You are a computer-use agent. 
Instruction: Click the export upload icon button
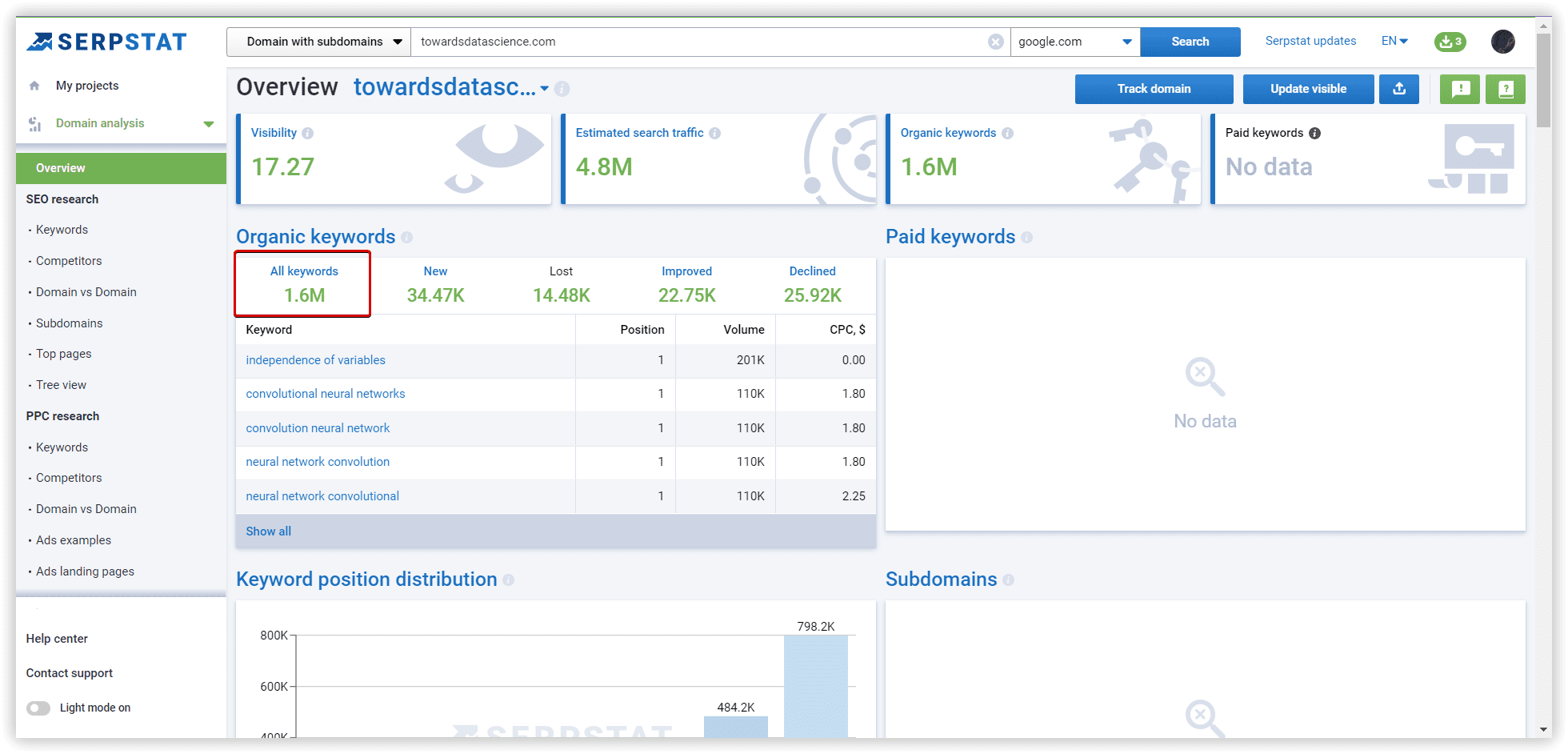click(1398, 89)
